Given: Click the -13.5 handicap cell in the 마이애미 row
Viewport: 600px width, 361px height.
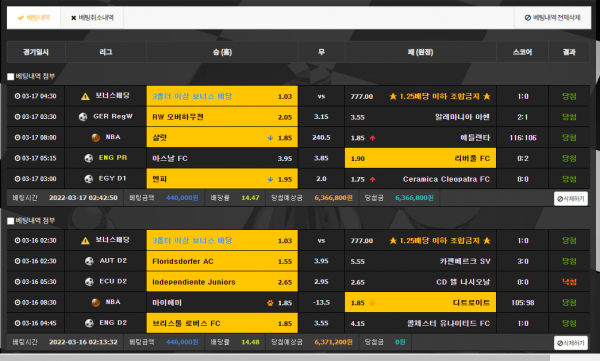Looking at the screenshot, I should point(321,302).
